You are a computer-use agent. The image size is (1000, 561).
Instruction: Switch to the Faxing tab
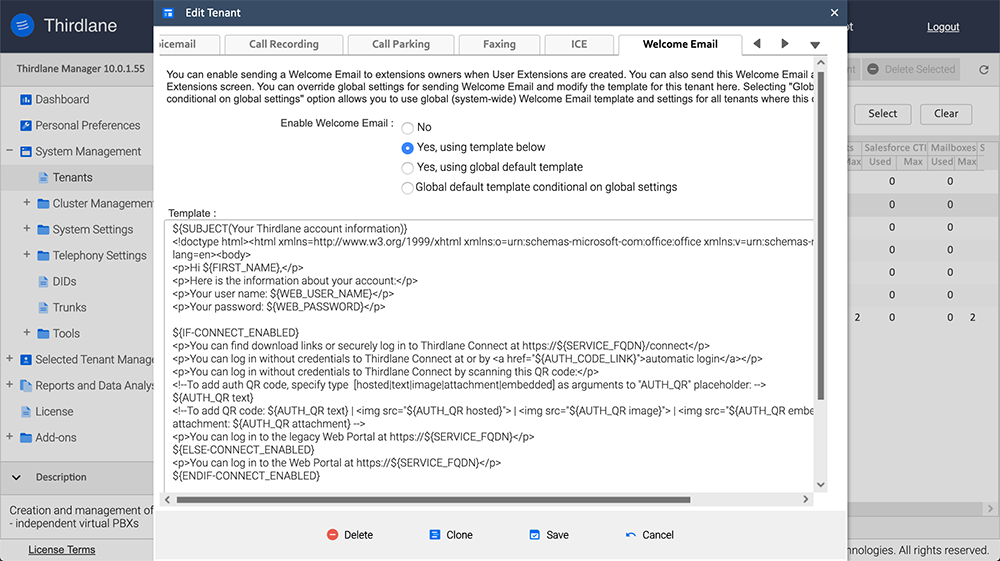(x=499, y=45)
